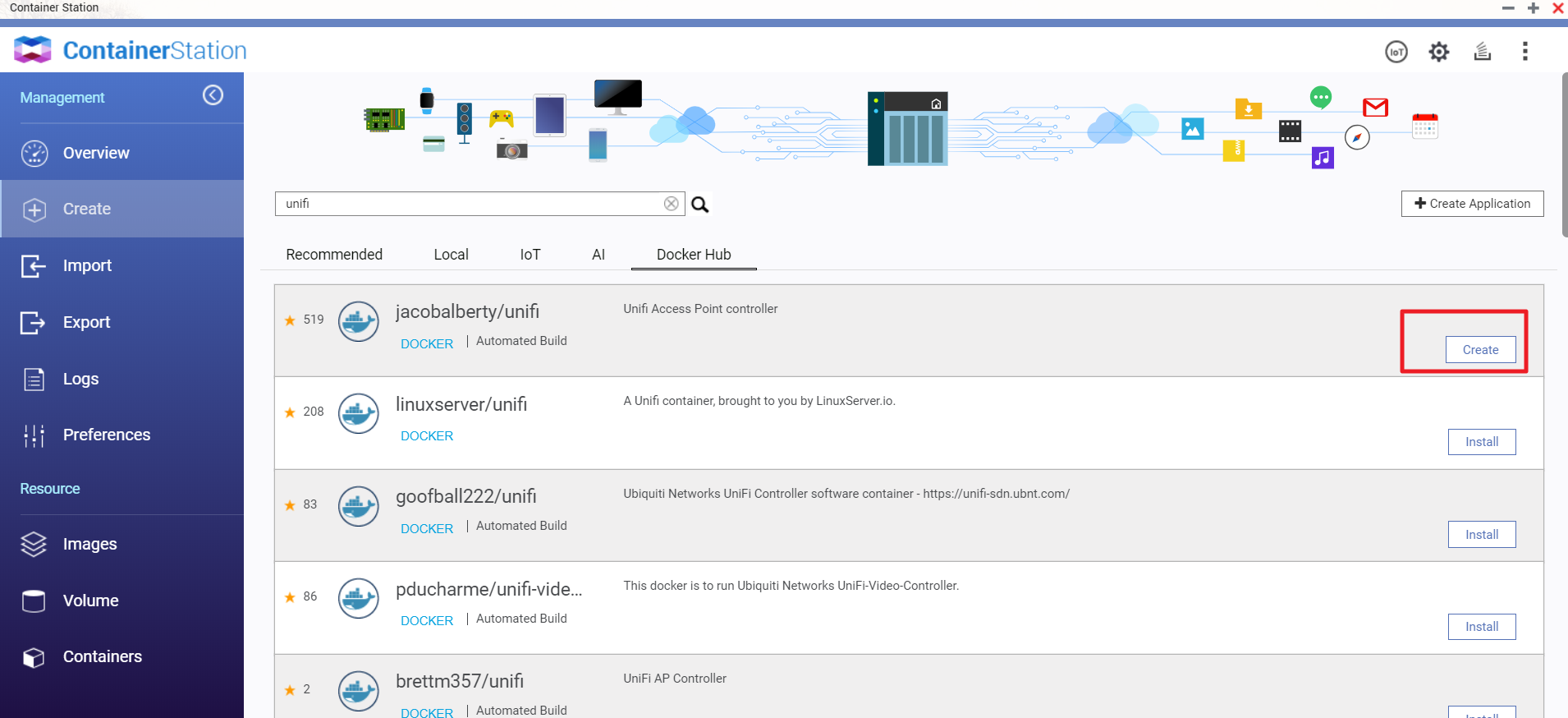Click the Create Application button
This screenshot has width=1568, height=718.
(x=1472, y=204)
